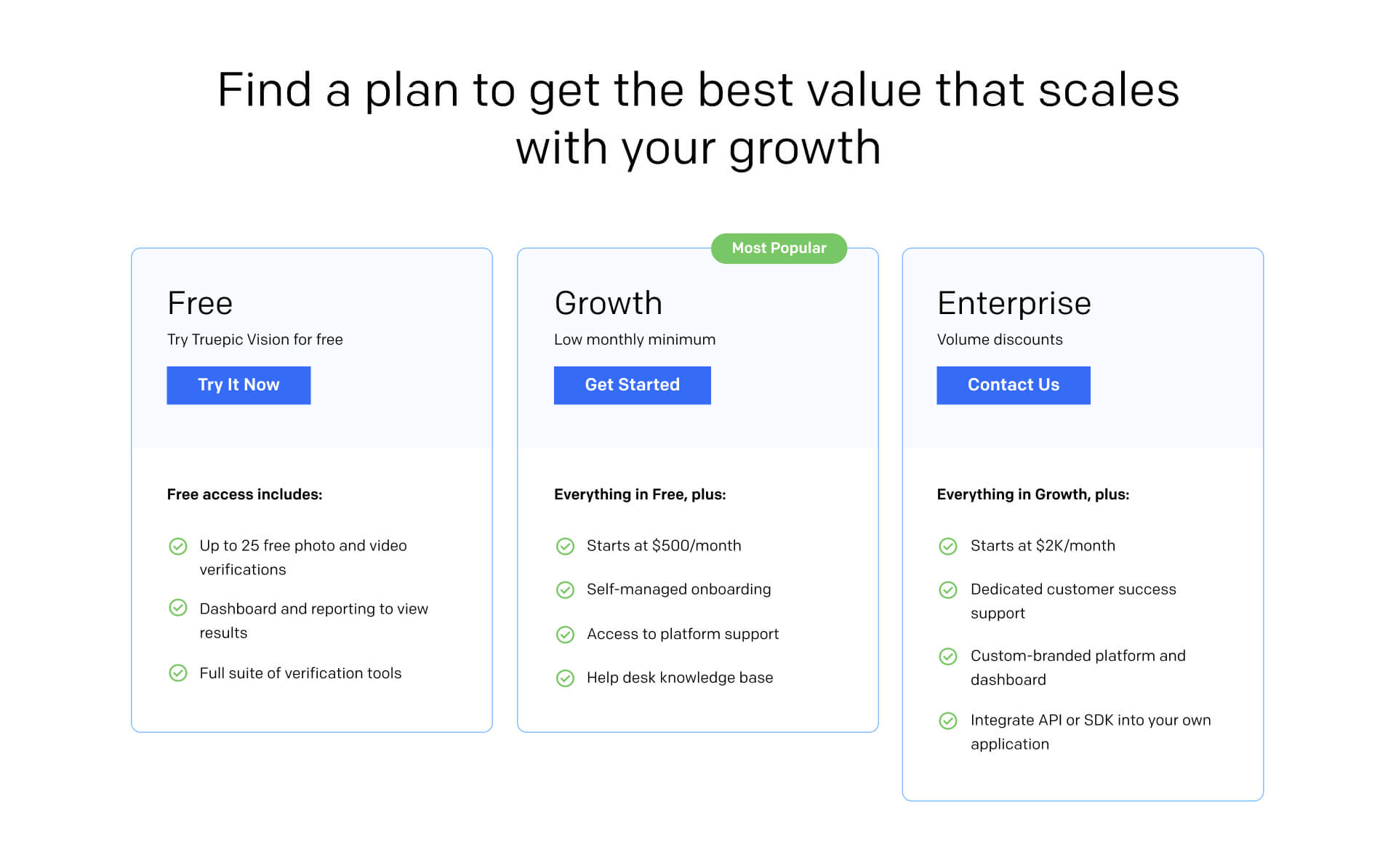Click check icon next to Custom-branded platform
This screenshot has width=1396, height=868.
click(x=948, y=656)
